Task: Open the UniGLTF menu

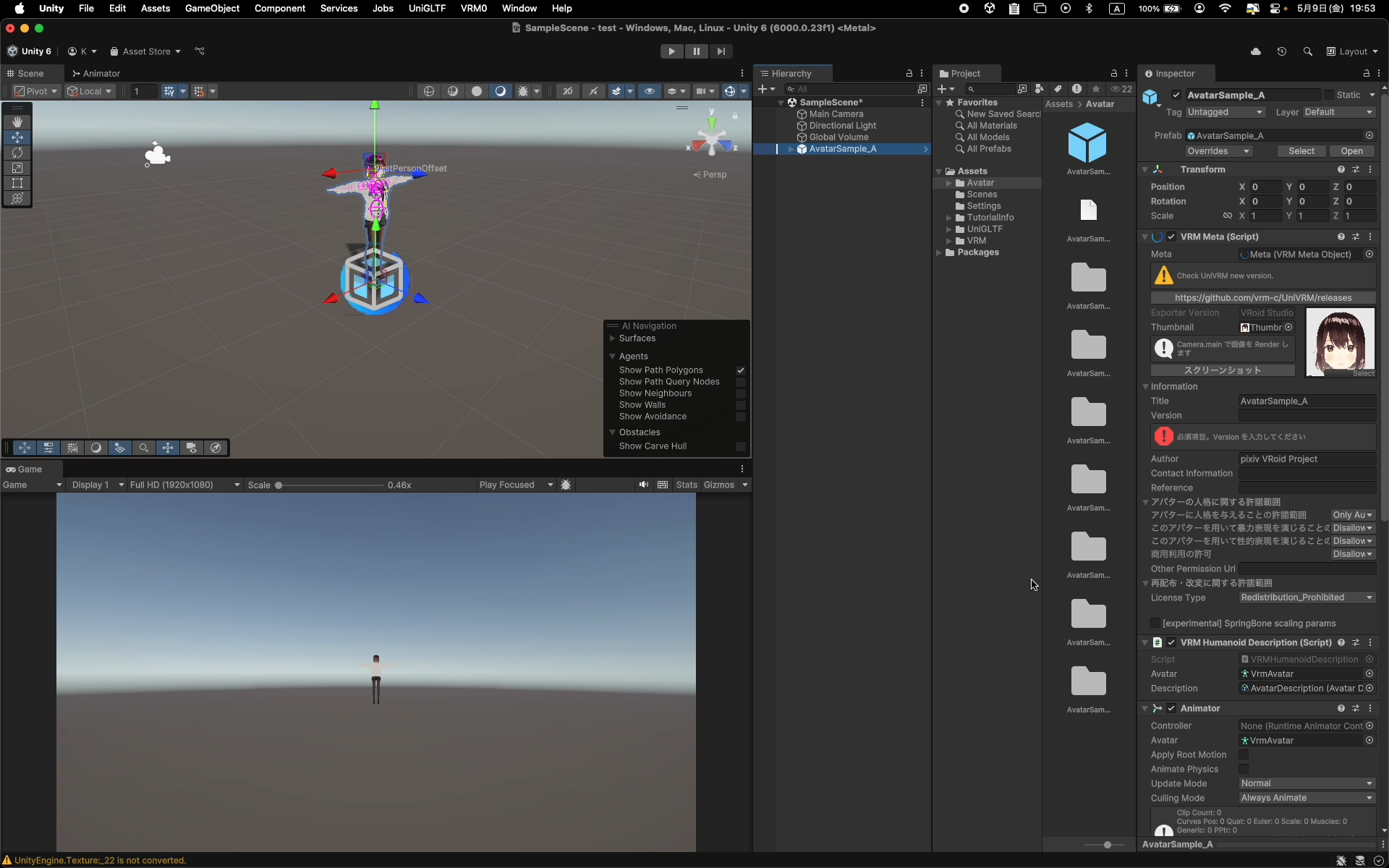Action: (x=427, y=9)
